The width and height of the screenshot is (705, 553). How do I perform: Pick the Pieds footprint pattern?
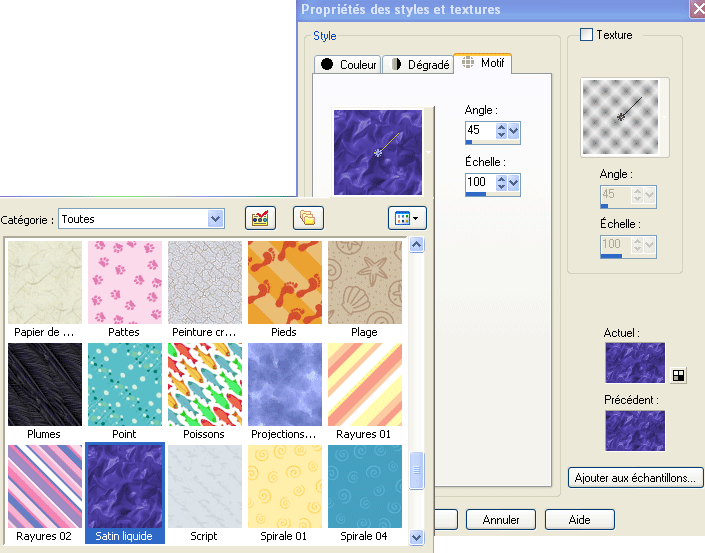click(284, 282)
